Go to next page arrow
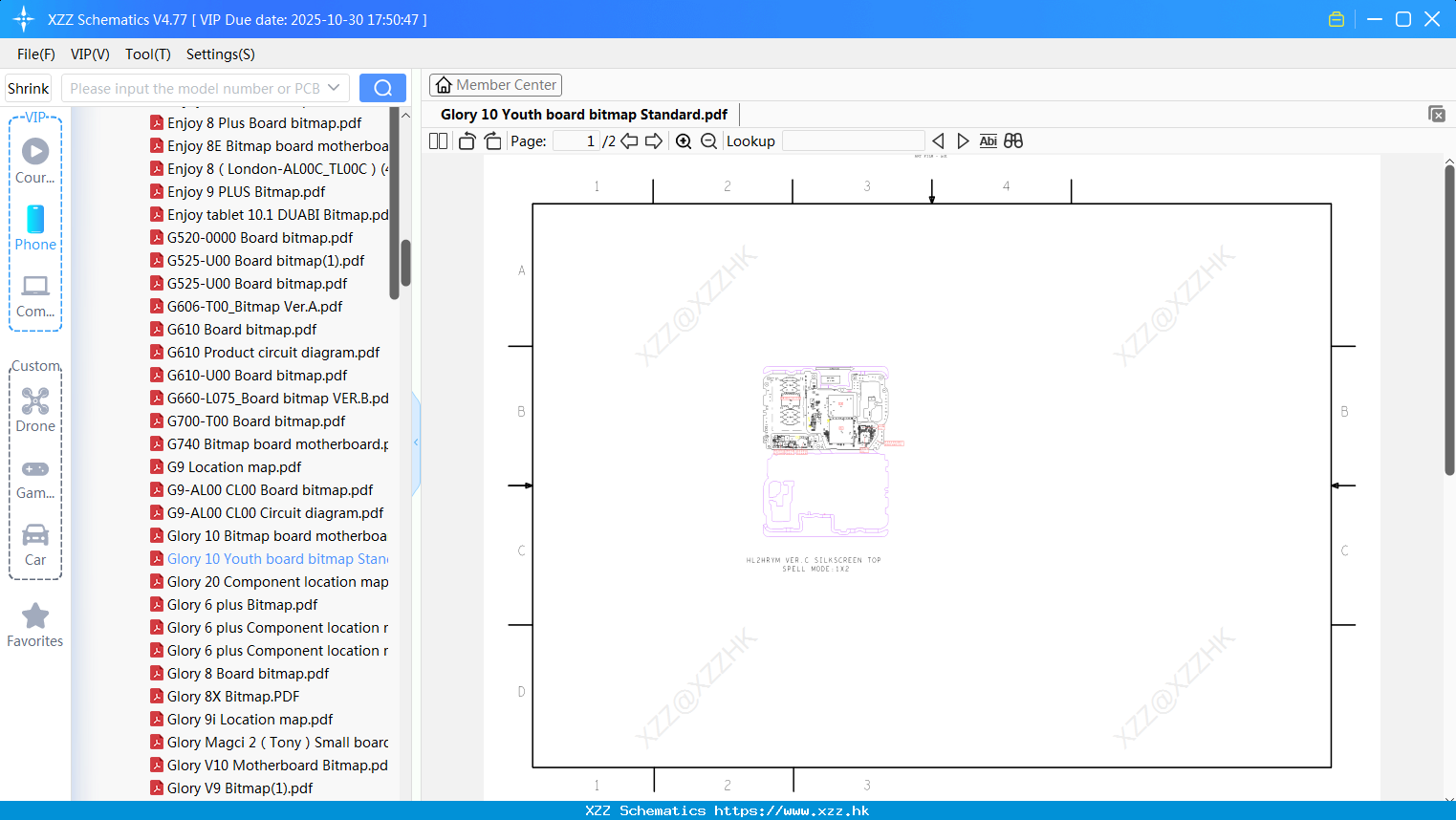This screenshot has height=820, width=1456. [654, 140]
